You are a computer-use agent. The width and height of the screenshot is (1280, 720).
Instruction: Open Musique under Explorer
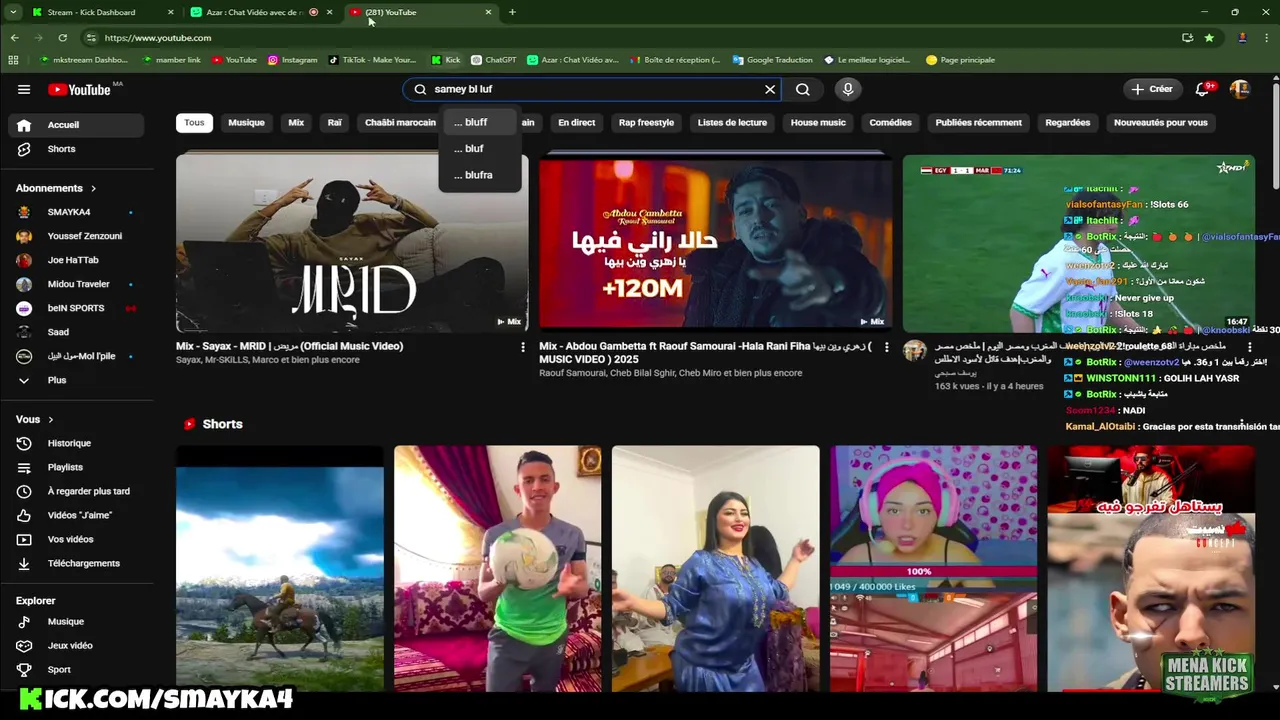[76, 621]
